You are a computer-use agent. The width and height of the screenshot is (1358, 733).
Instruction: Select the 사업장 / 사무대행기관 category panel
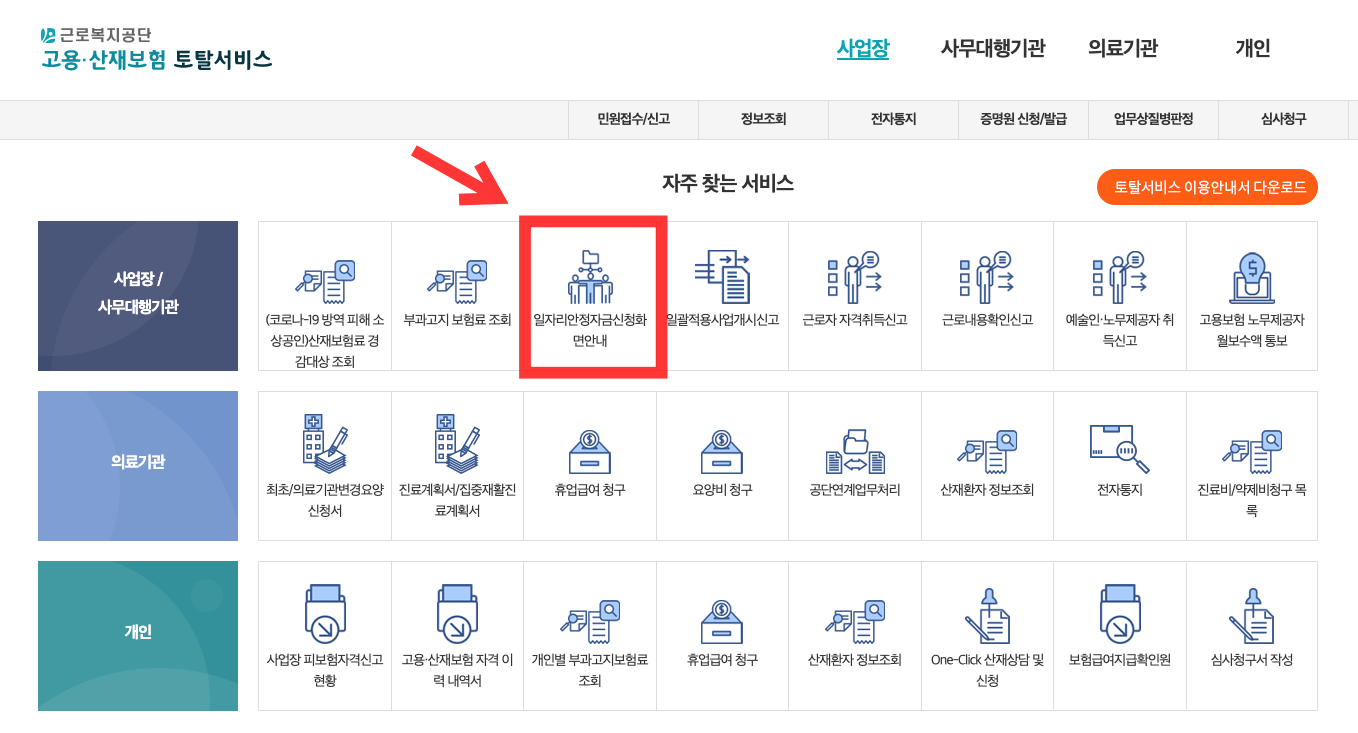click(x=138, y=296)
